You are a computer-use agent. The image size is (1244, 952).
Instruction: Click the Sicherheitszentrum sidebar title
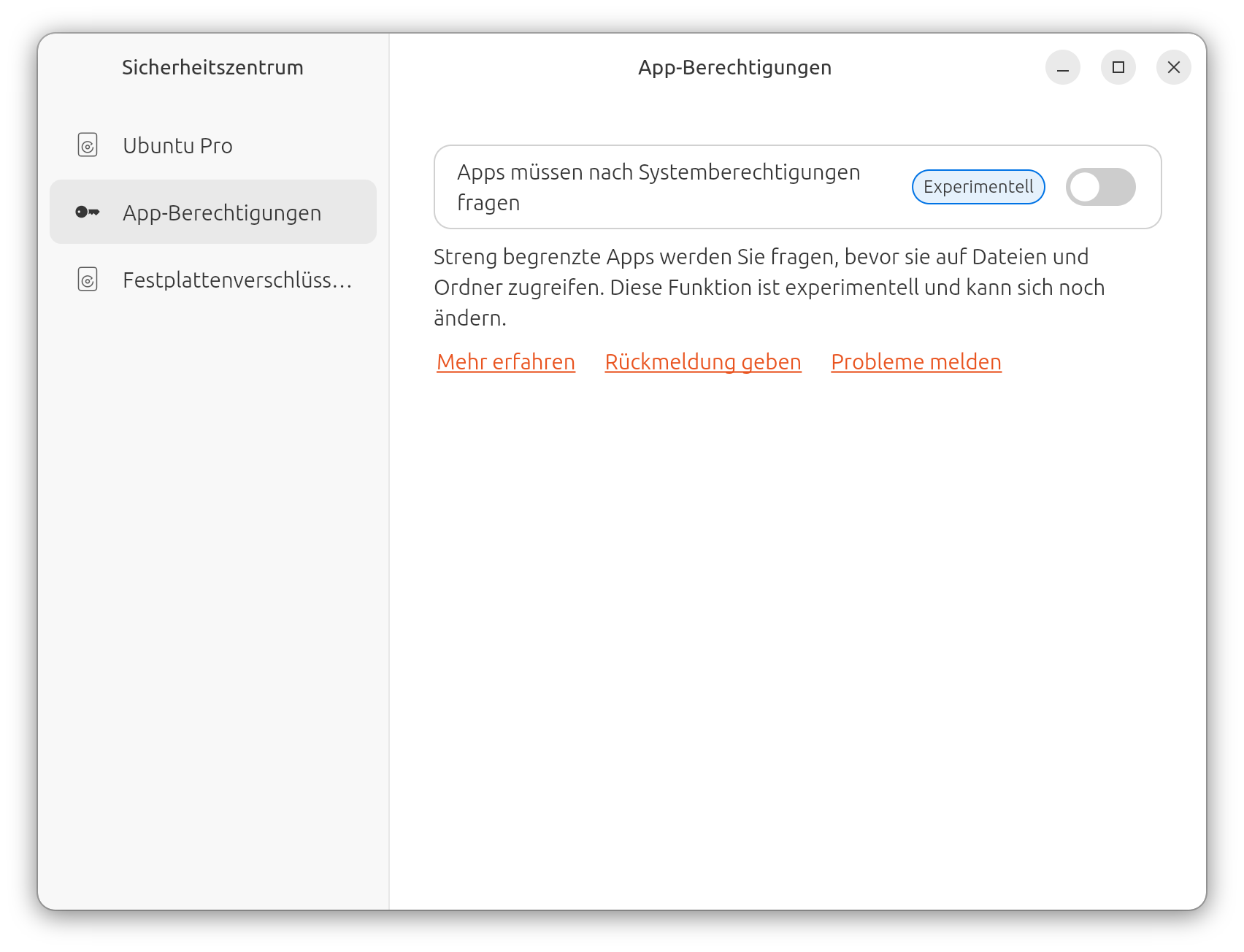click(212, 68)
